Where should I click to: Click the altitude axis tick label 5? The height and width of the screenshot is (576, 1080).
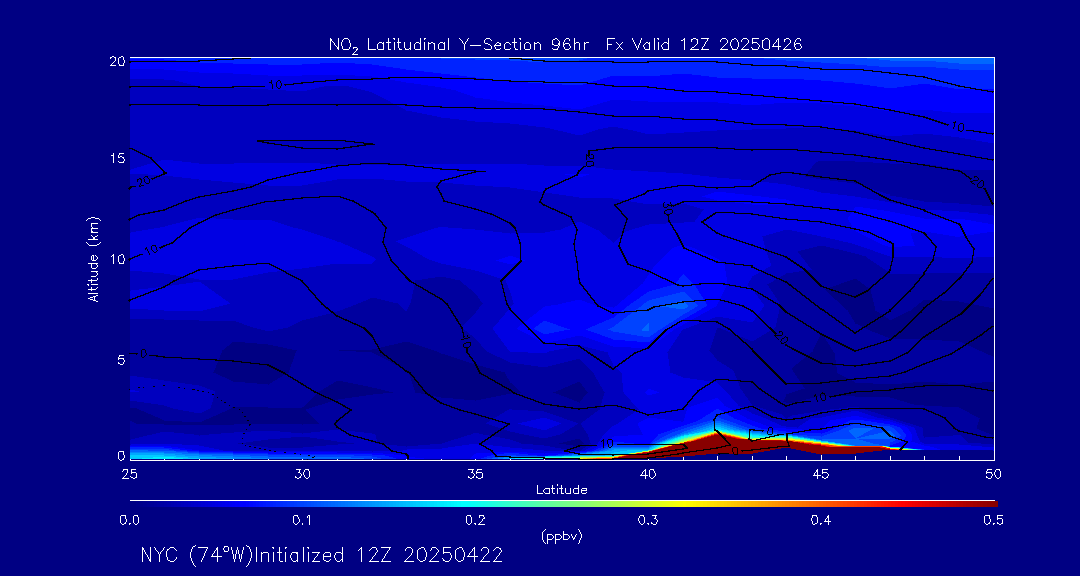coord(121,359)
